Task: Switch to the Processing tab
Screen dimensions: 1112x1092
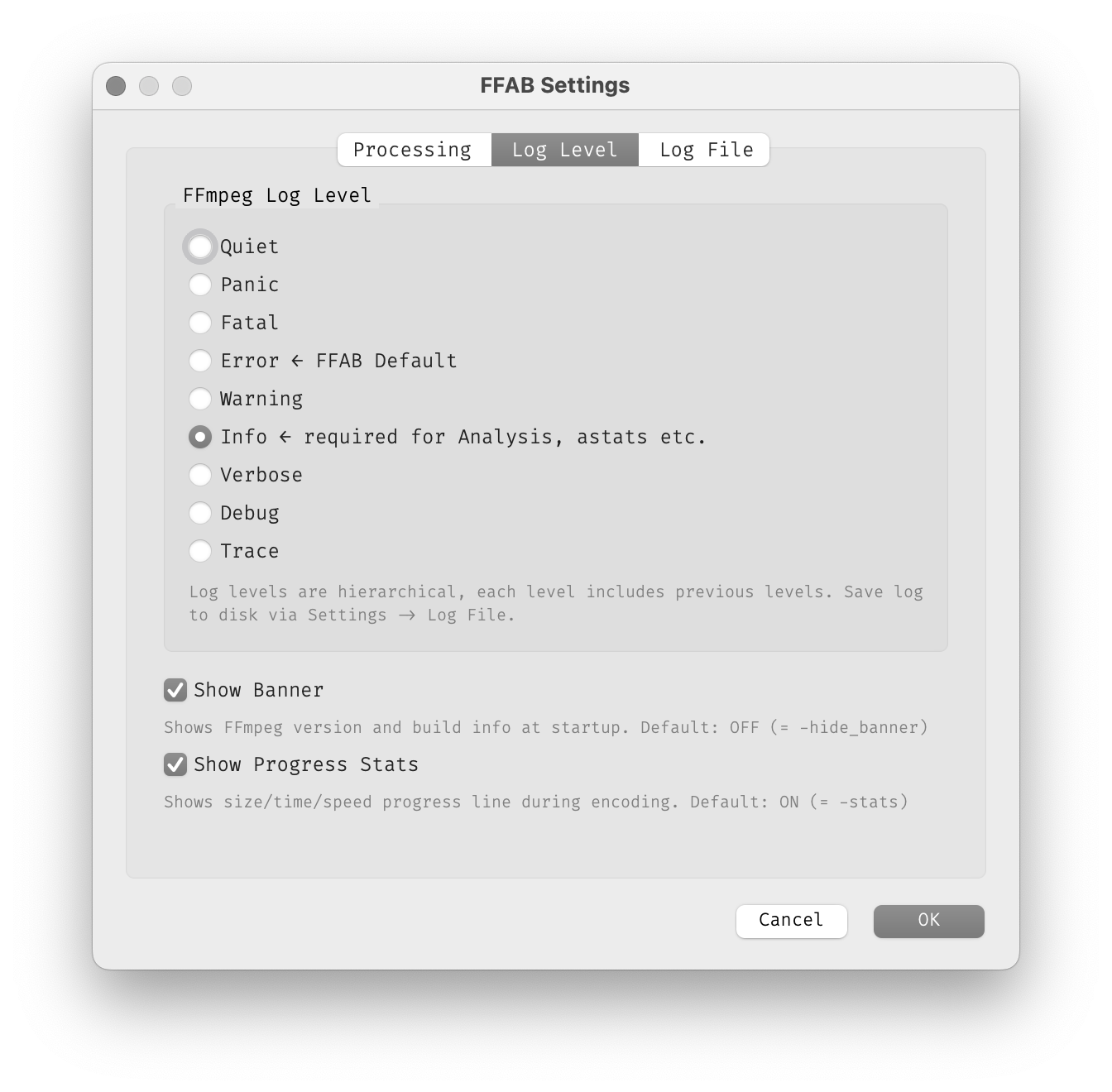Action: (414, 150)
